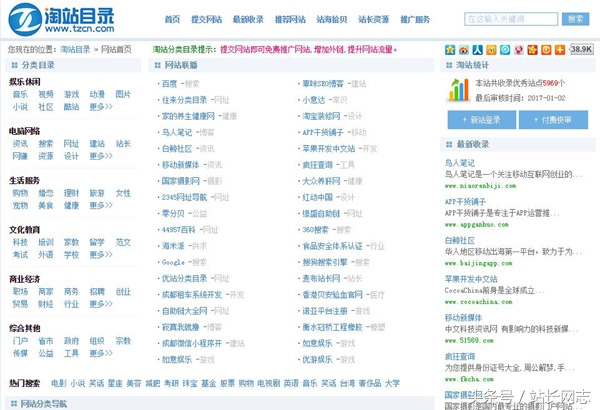Open the 音乐 category link under 娱乐休闲

(x=20, y=95)
